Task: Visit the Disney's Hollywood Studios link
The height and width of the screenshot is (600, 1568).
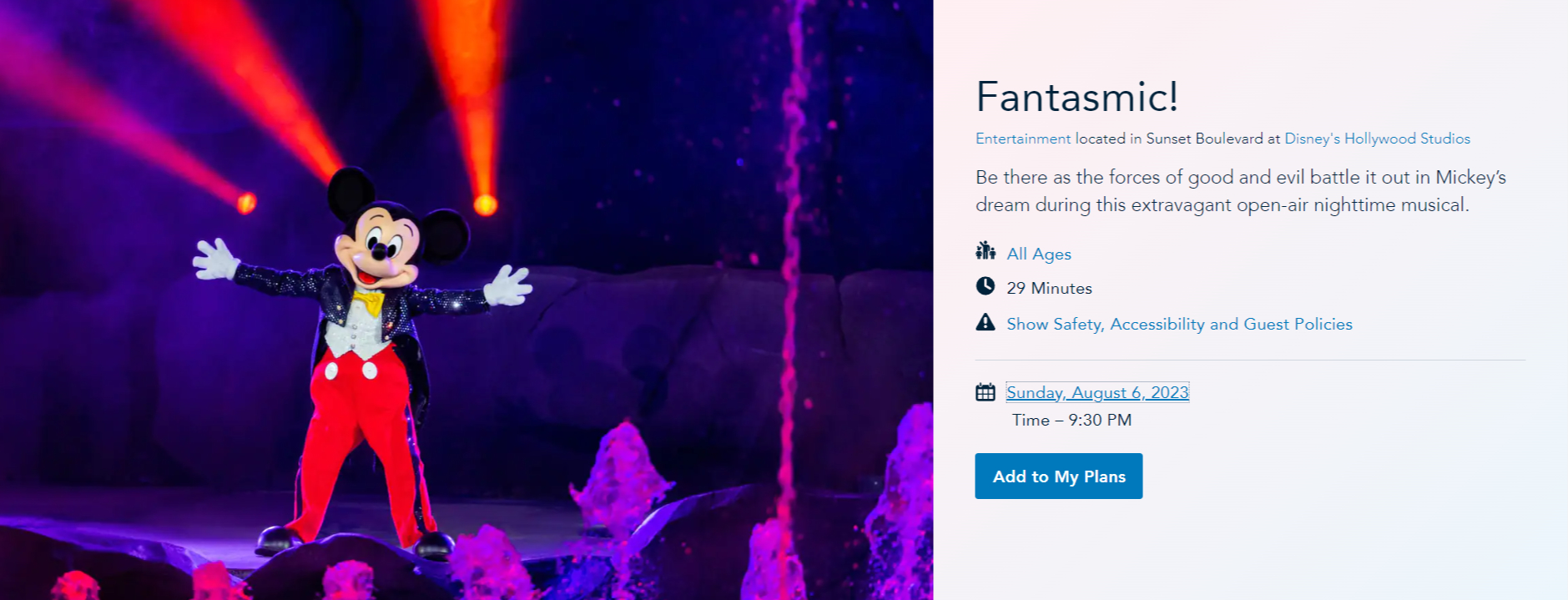Action: (1377, 139)
